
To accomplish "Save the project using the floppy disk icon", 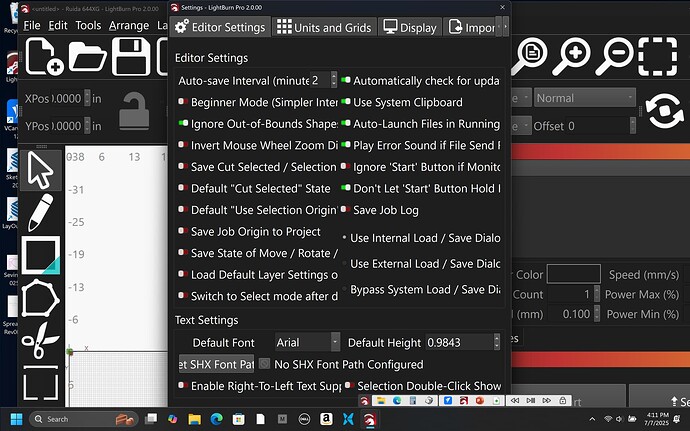I will click(131, 56).
